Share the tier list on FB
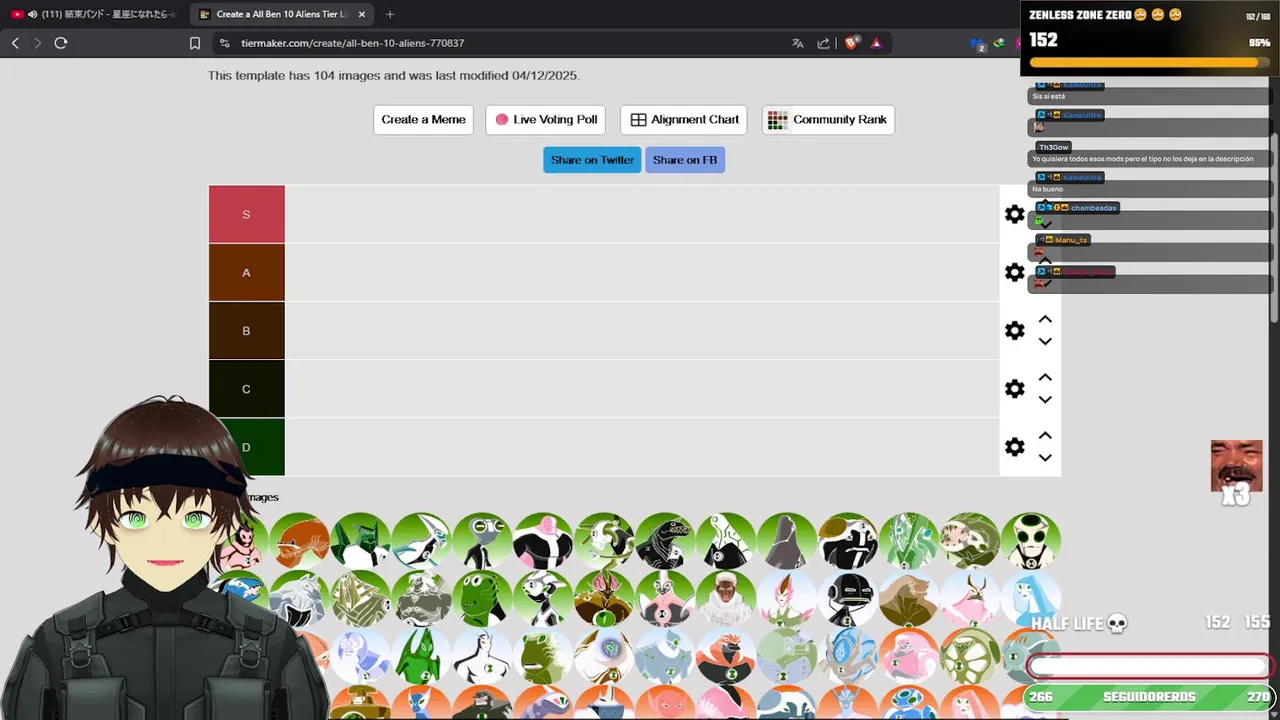The width and height of the screenshot is (1280, 720). pyautogui.click(x=685, y=160)
